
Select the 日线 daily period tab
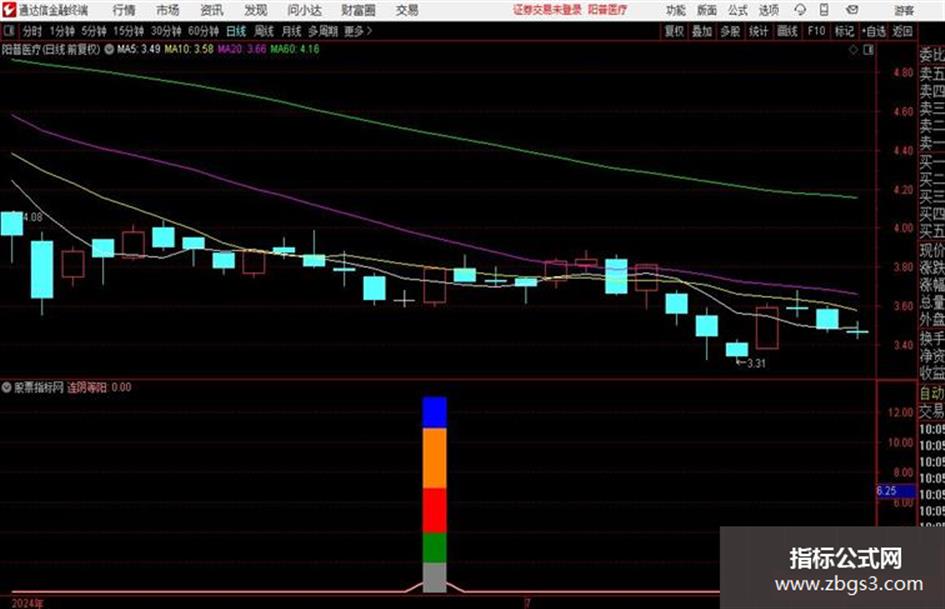pos(236,31)
